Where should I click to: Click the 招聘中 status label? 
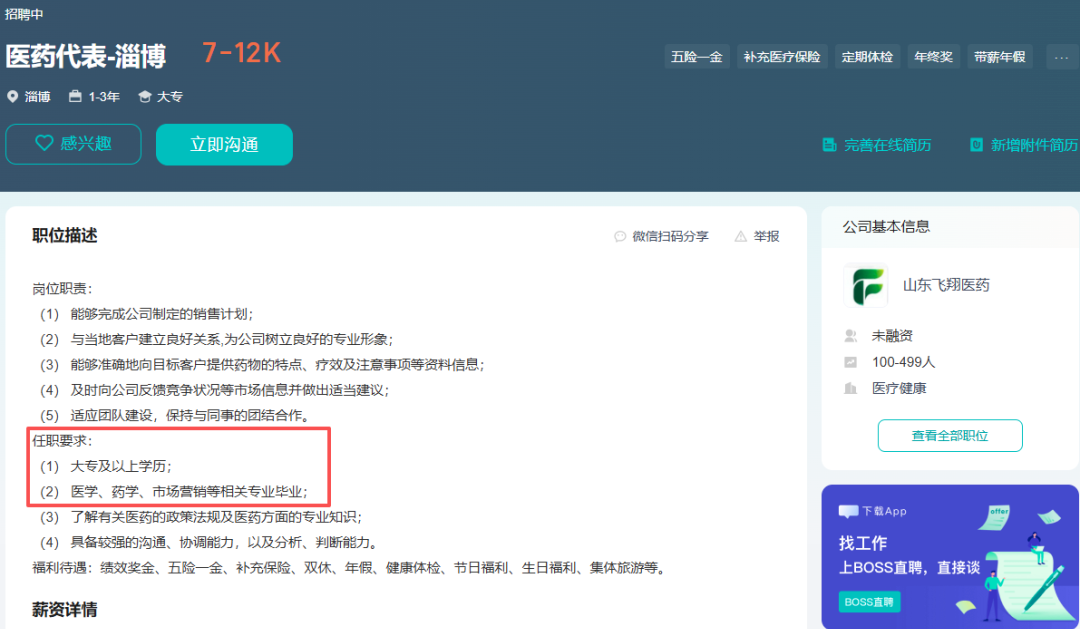[24, 14]
